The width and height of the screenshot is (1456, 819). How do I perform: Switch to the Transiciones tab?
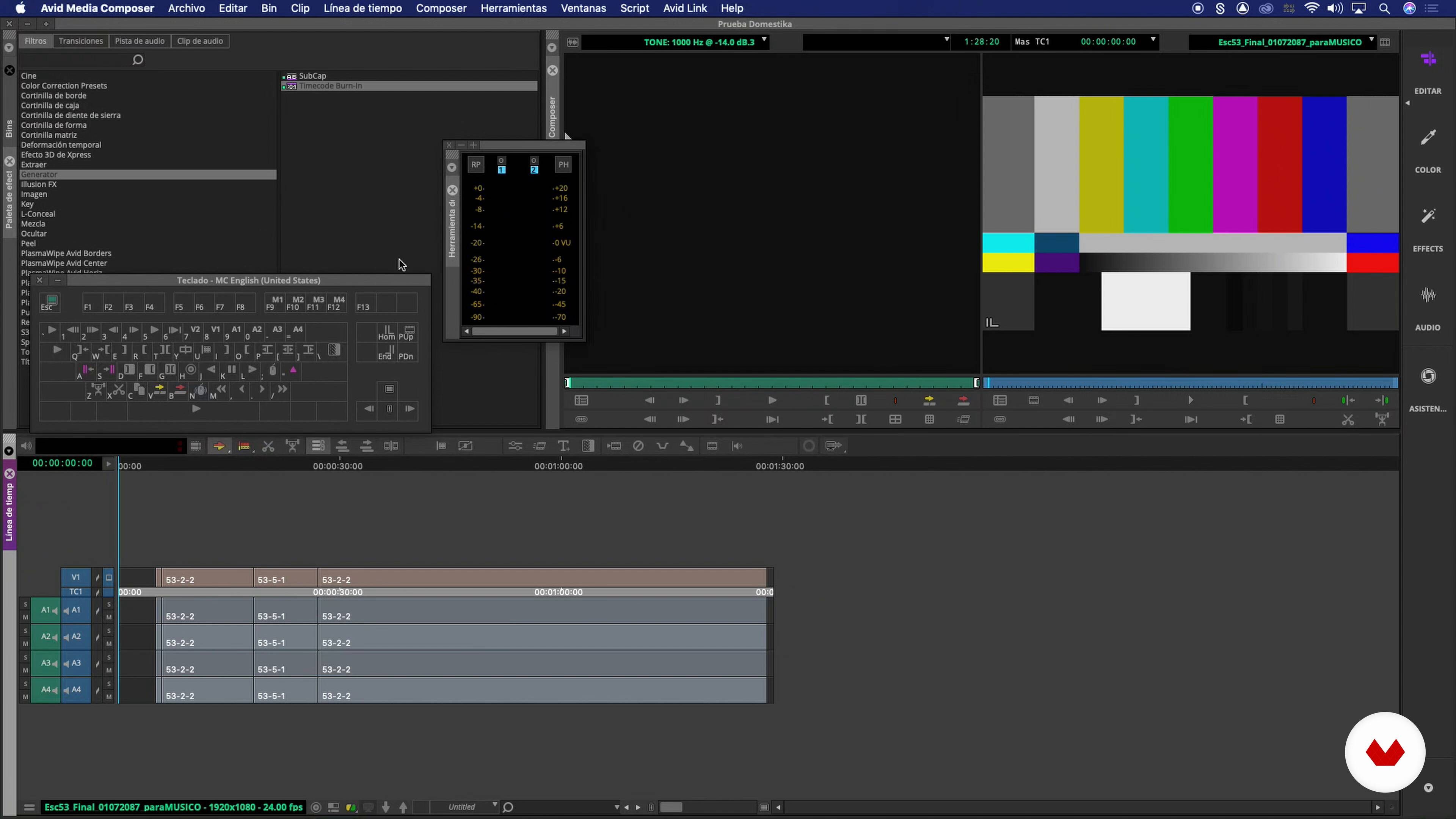[x=81, y=41]
